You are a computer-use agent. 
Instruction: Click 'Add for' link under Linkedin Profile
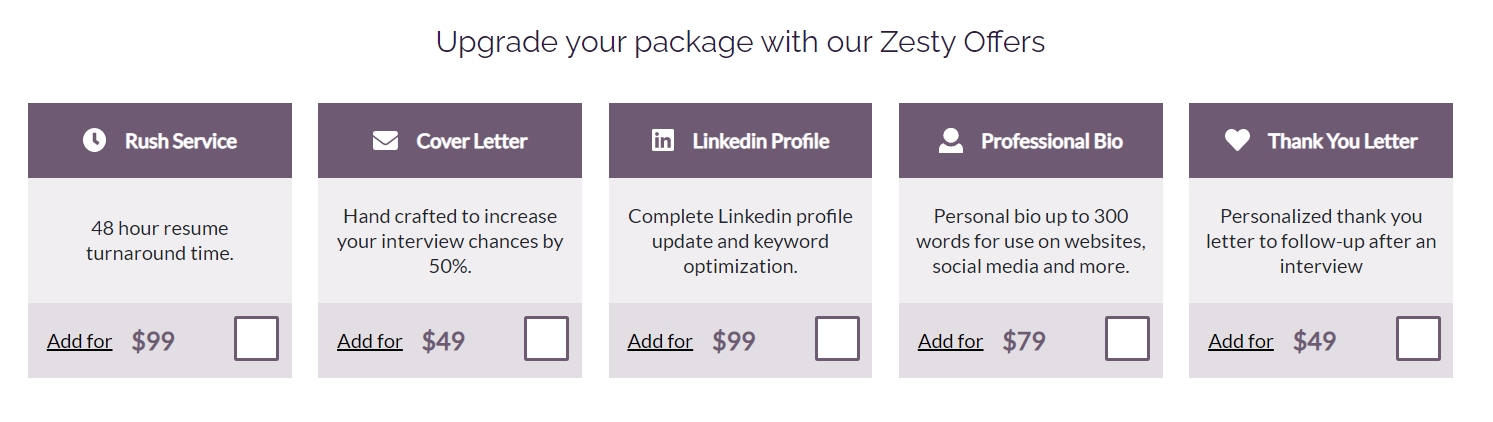660,341
